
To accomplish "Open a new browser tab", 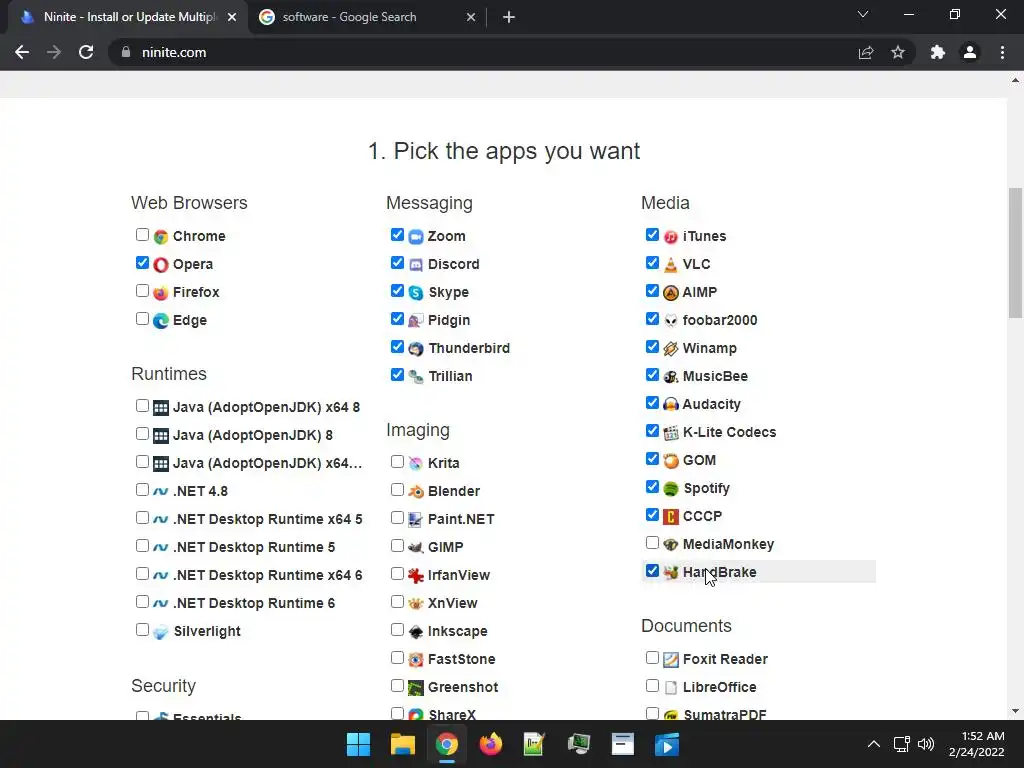I will [509, 17].
